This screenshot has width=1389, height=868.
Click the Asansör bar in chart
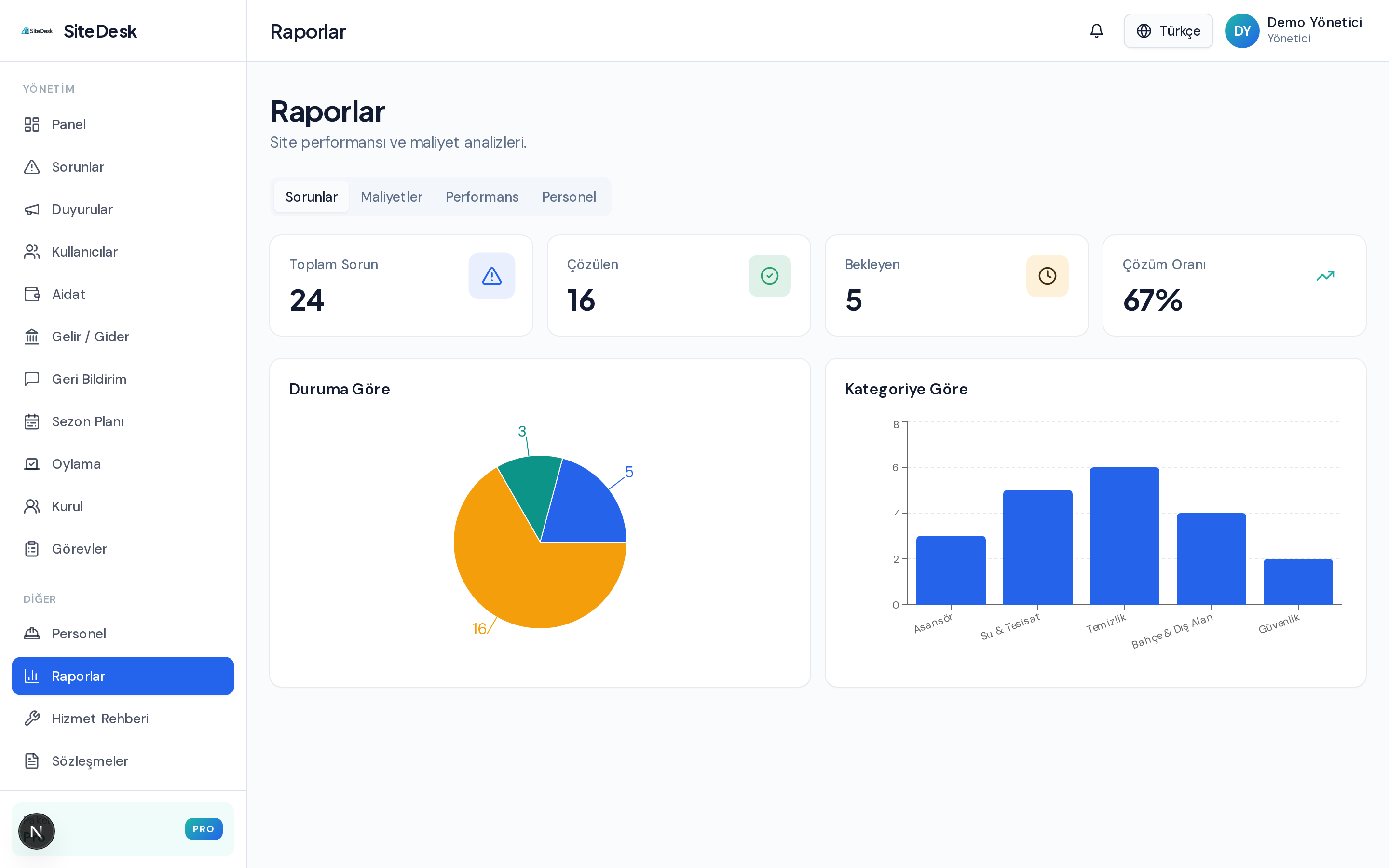(951, 570)
